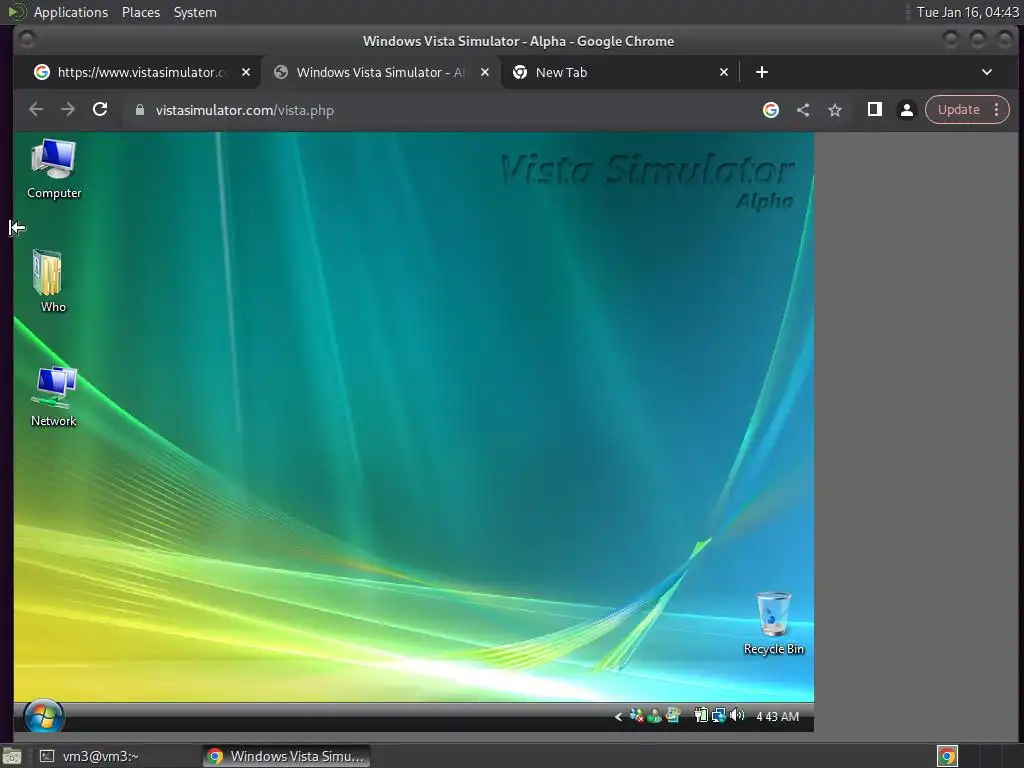
Task: Open a new tab with the plus button
Action: pos(761,72)
